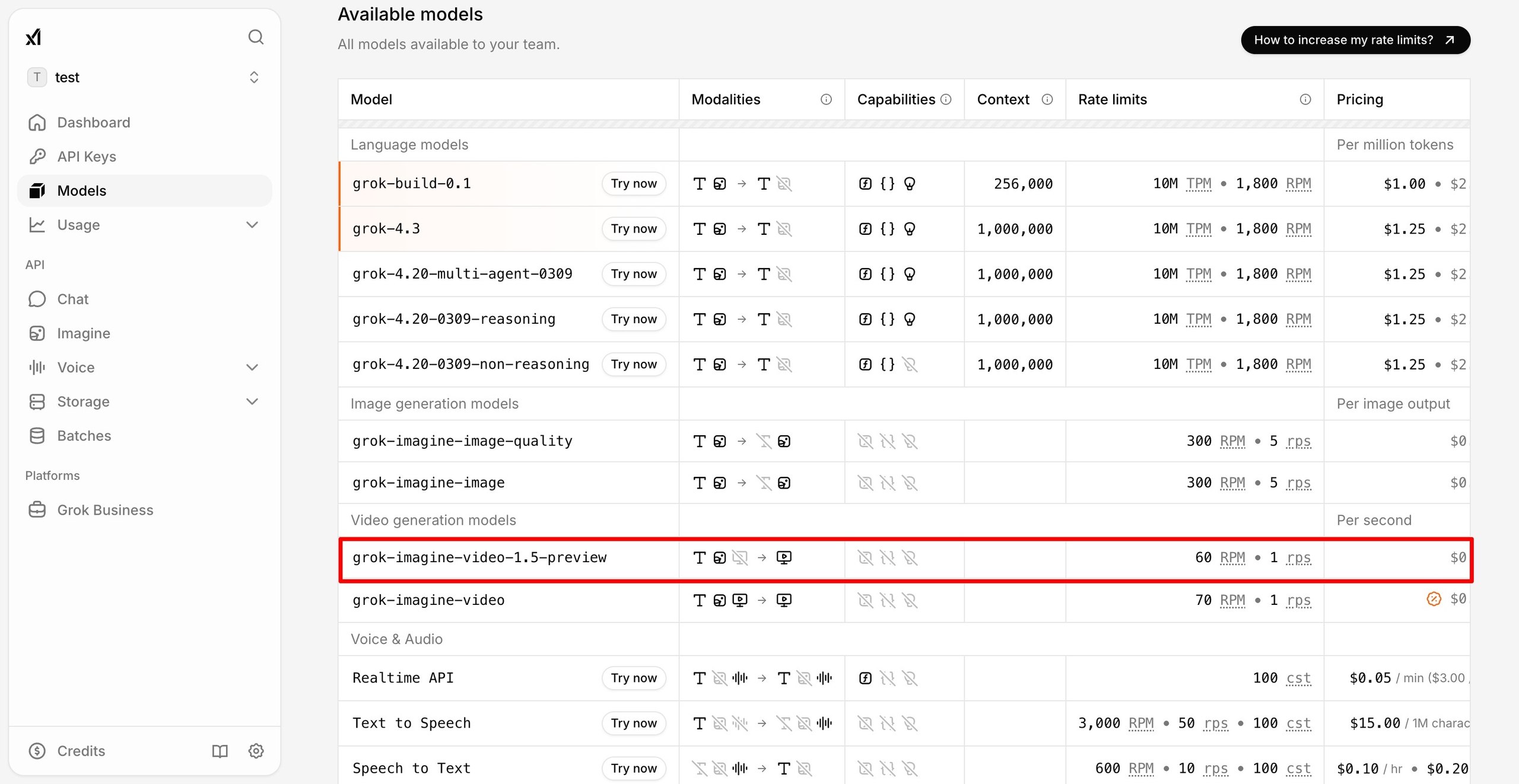Click reasoning lightbulb icon in grok-4.20-multi-agent-0309 row

pos(910,274)
